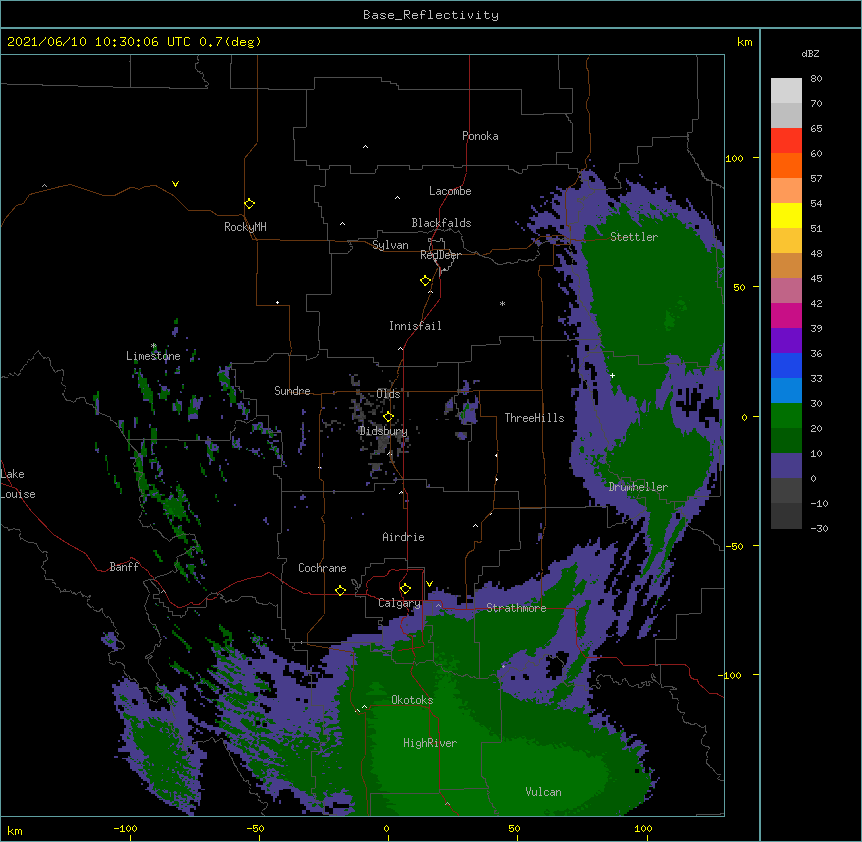Click the light gray 70-80 dBZ legend swatch
The height and width of the screenshot is (842, 862).
pyautogui.click(x=786, y=91)
